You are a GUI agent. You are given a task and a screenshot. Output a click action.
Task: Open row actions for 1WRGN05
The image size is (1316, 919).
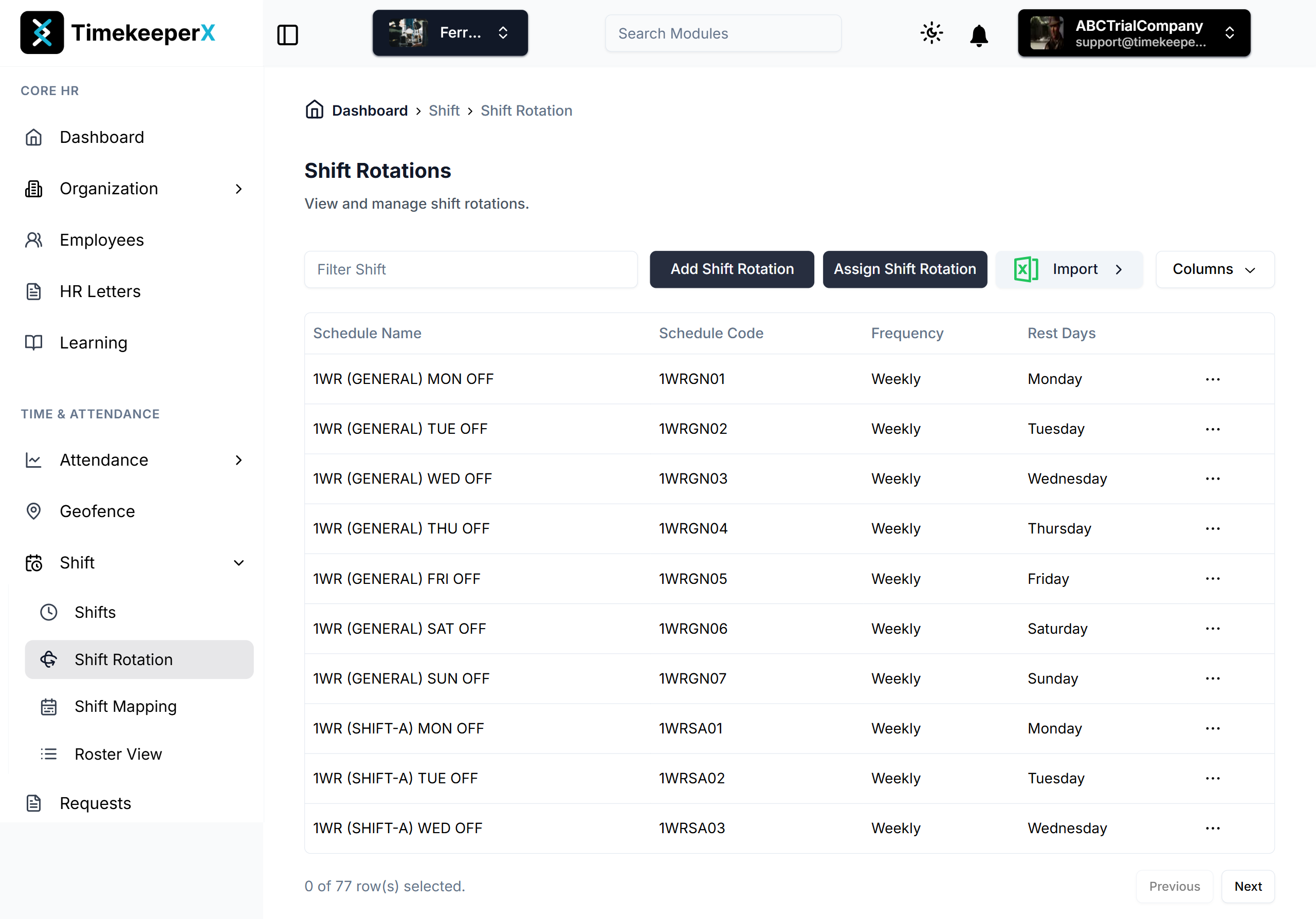pos(1212,579)
